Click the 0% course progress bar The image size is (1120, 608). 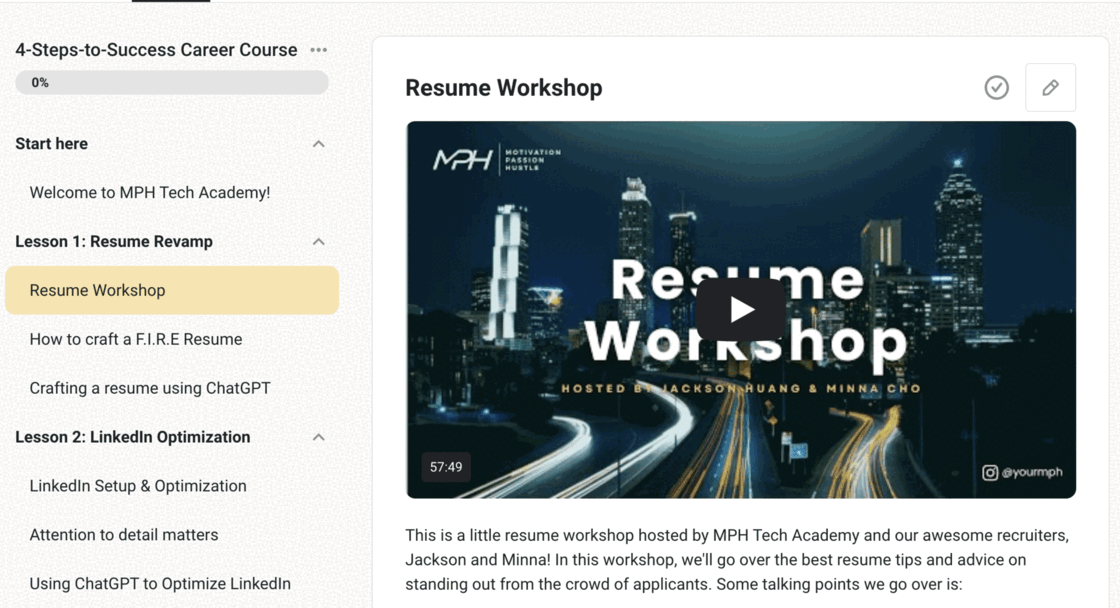click(172, 83)
